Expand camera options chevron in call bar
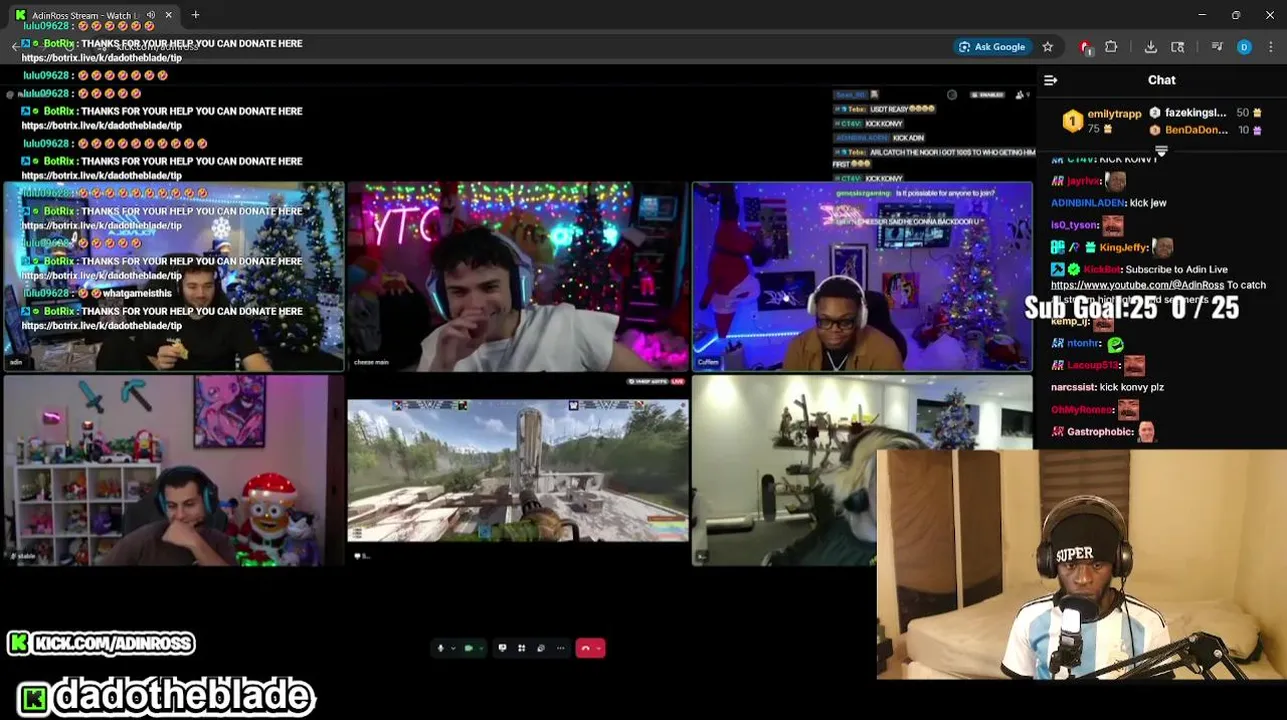 [x=481, y=648]
